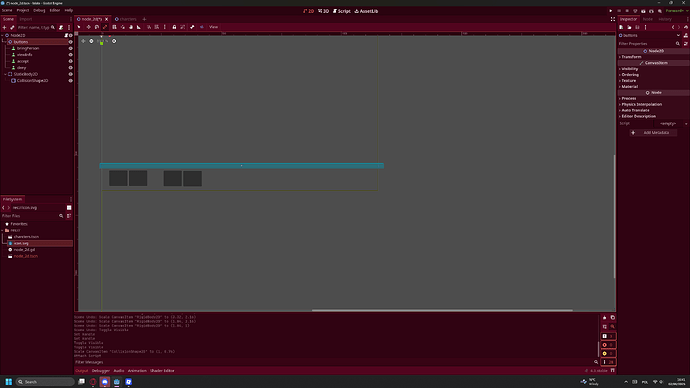The image size is (690, 388).
Task: Click the lock selected node icon
Action: (174, 27)
